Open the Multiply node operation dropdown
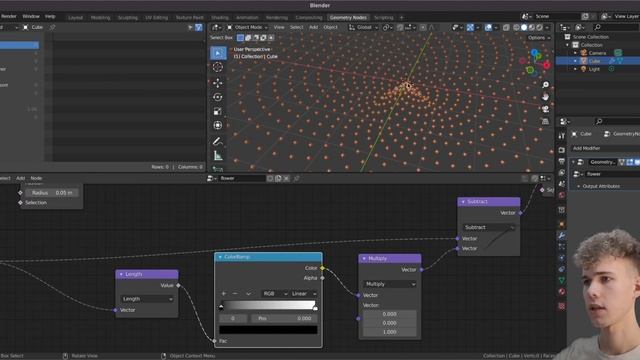This screenshot has width=640, height=360. click(x=389, y=284)
